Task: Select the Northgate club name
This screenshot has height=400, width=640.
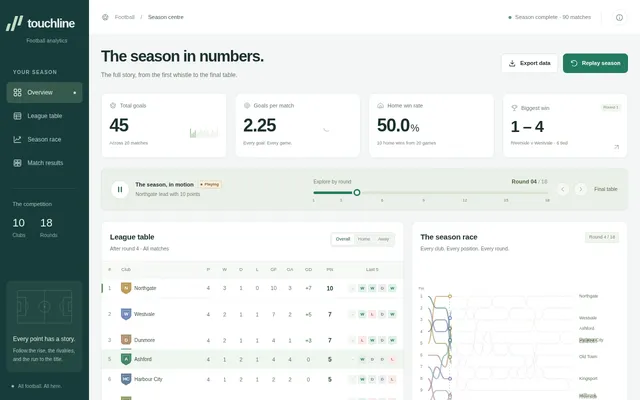Action: (x=145, y=288)
